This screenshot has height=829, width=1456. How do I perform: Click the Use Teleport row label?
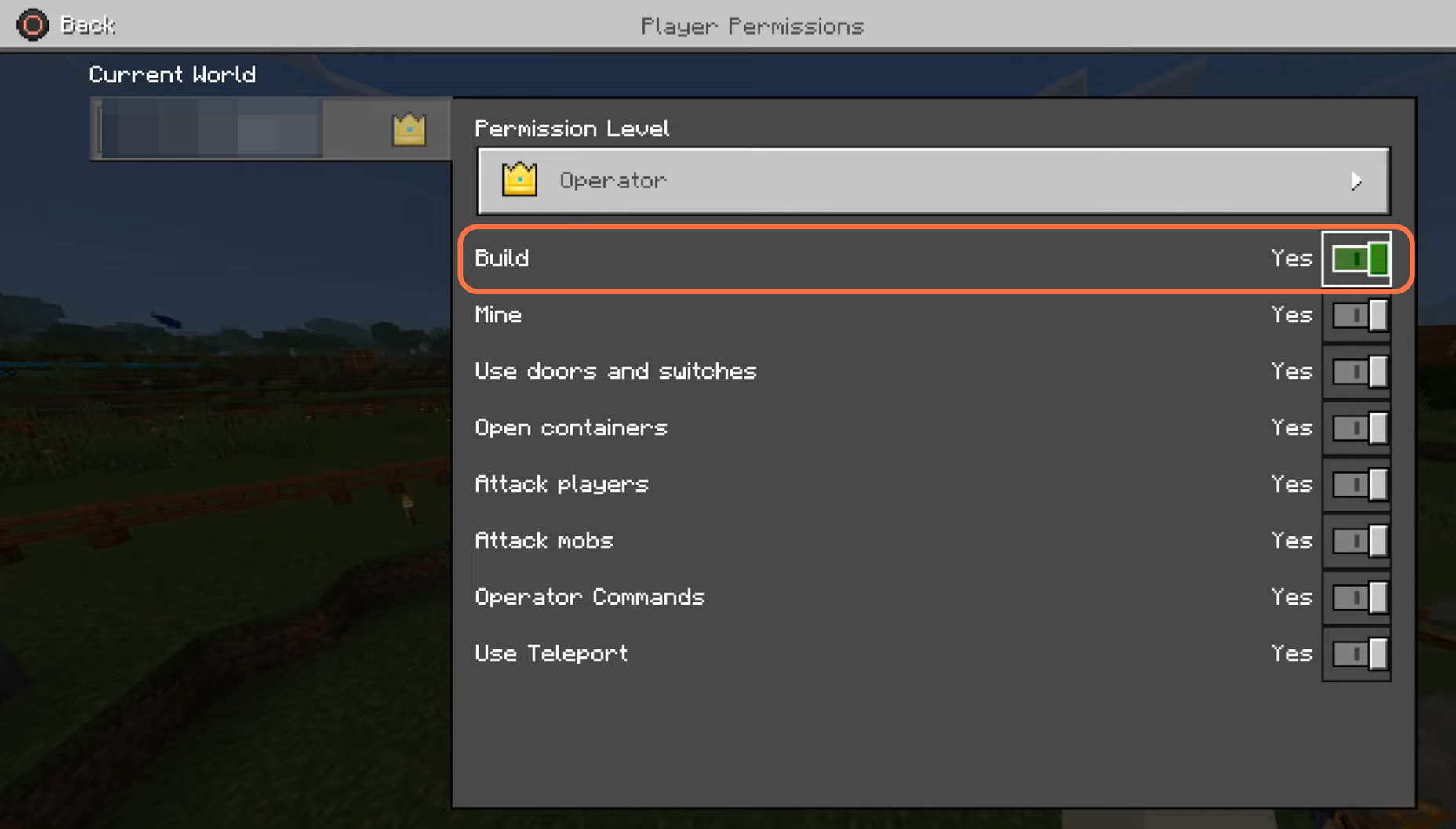[551, 653]
